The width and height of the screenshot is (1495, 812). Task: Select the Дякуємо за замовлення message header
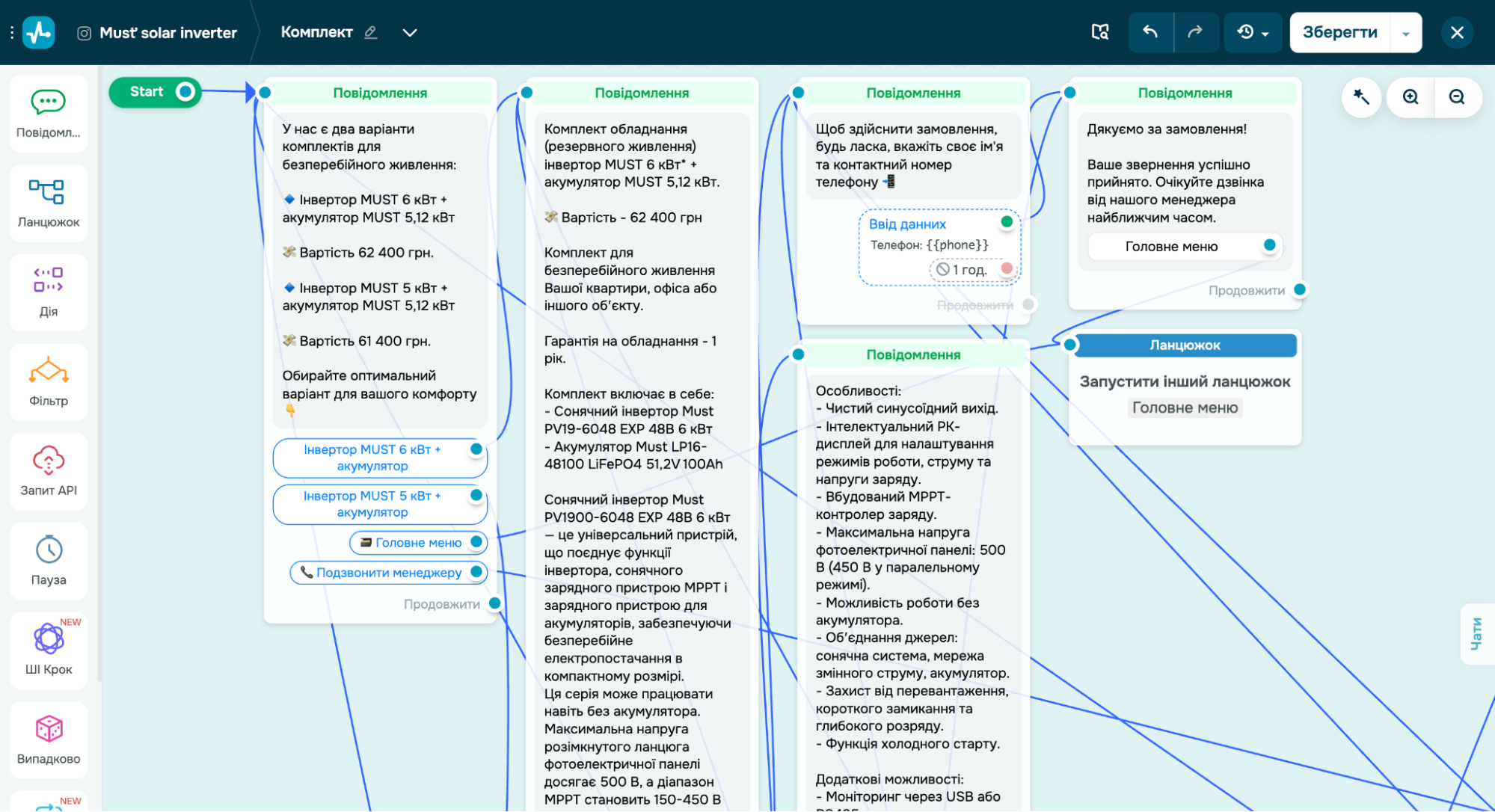click(1185, 93)
